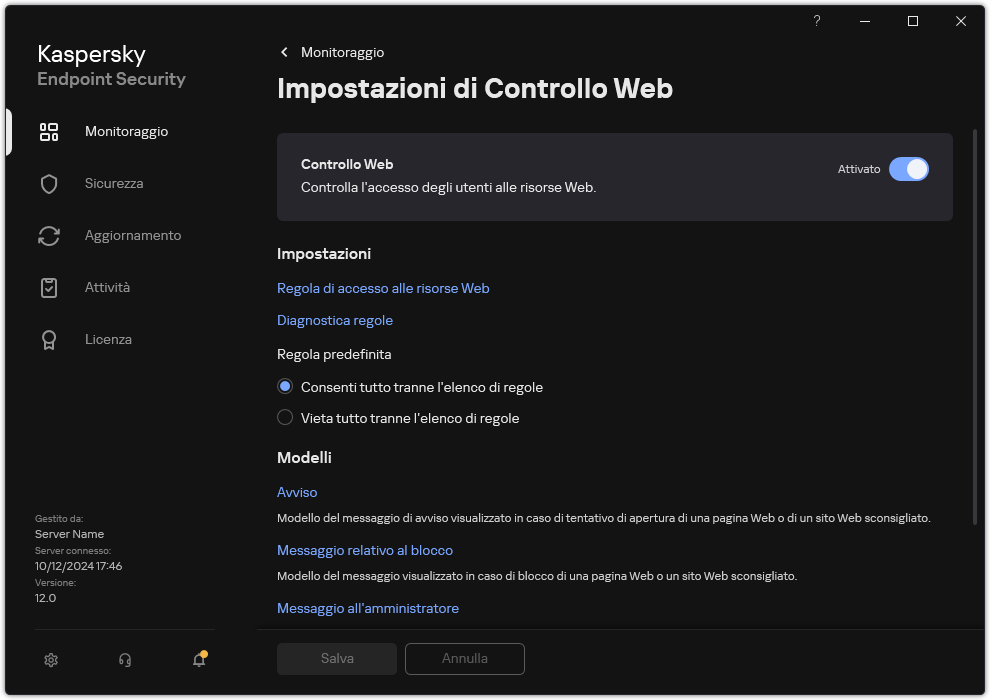This screenshot has height=700, width=990.
Task: Select the Monitoraggio grid icon in sidebar
Action: point(49,131)
